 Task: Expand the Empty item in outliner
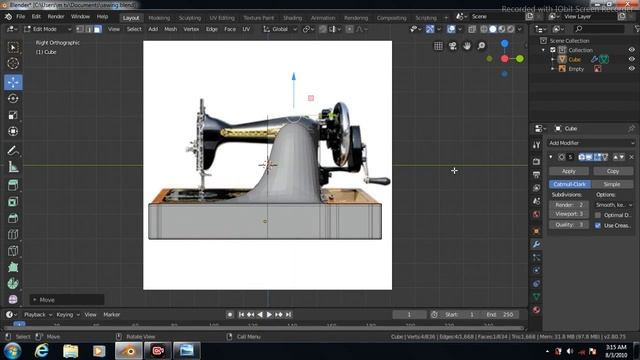point(553,69)
